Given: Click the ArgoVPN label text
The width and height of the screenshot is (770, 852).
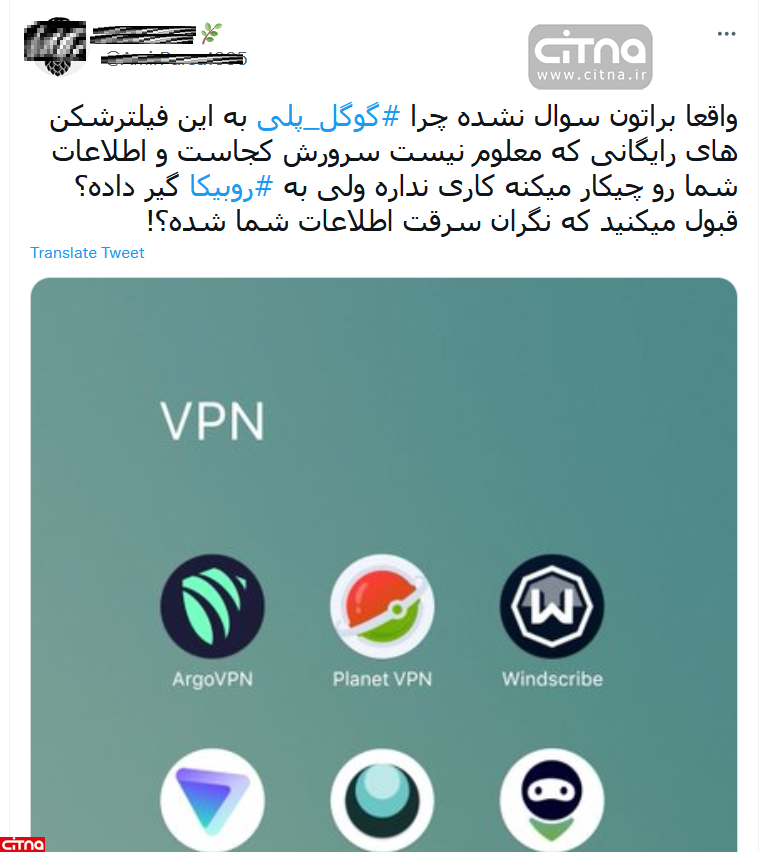Looking at the screenshot, I should coord(212,679).
